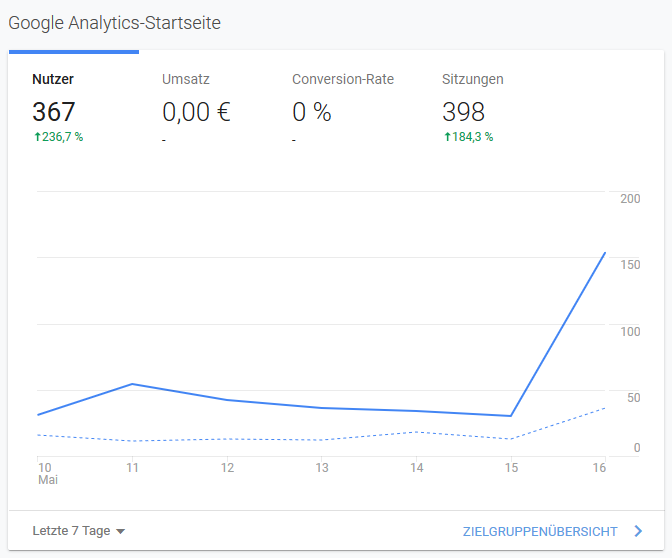Image resolution: width=672 pixels, height=558 pixels.
Task: Click the y-axis label 50
Action: tap(633, 398)
